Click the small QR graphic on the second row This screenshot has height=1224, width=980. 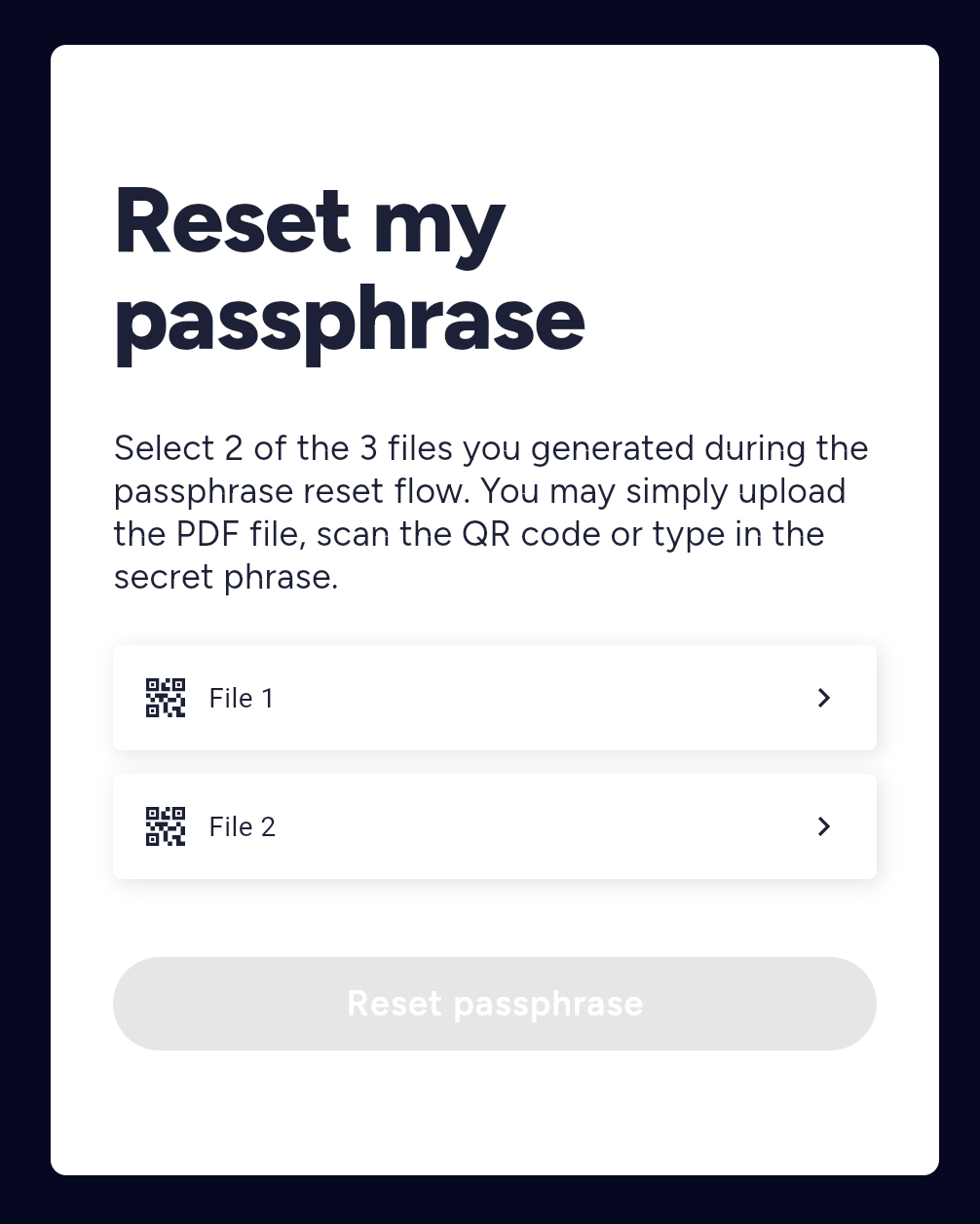point(166,826)
